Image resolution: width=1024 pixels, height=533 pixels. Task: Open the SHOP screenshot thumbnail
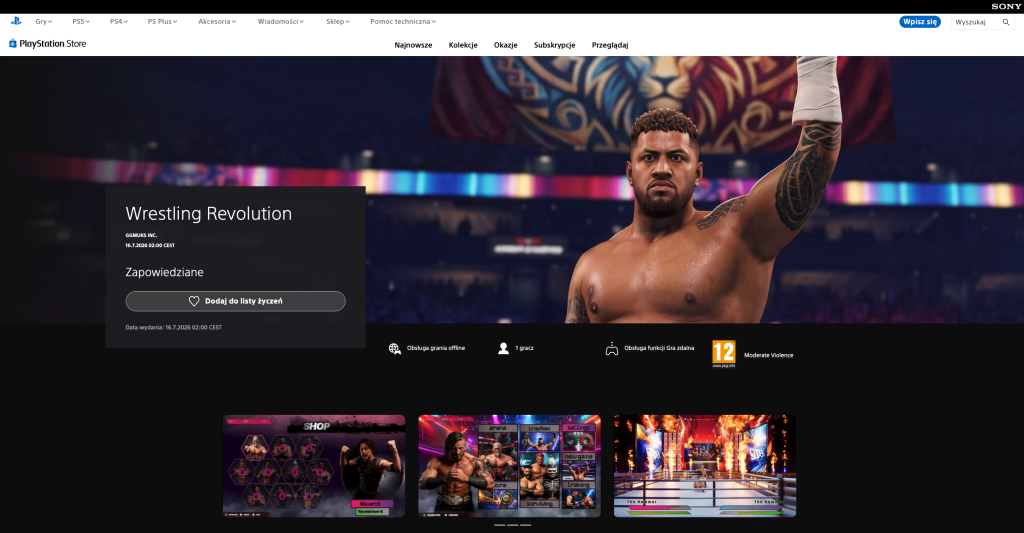click(x=314, y=466)
